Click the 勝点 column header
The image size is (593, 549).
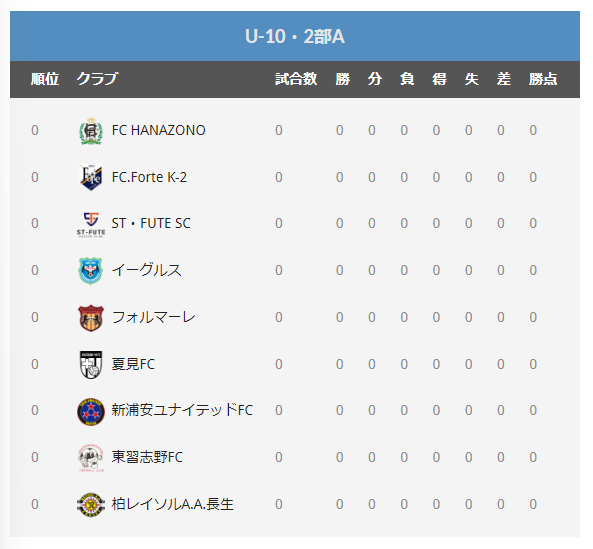(543, 79)
